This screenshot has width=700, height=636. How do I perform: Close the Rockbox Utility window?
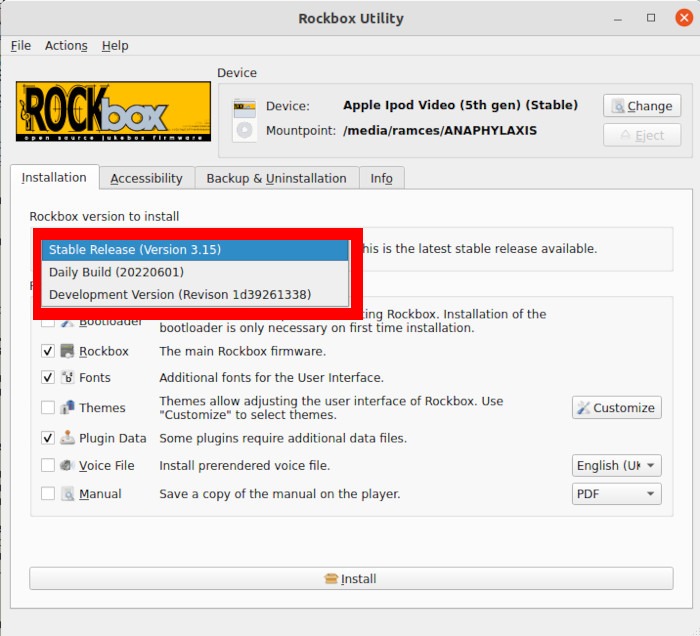coord(683,18)
